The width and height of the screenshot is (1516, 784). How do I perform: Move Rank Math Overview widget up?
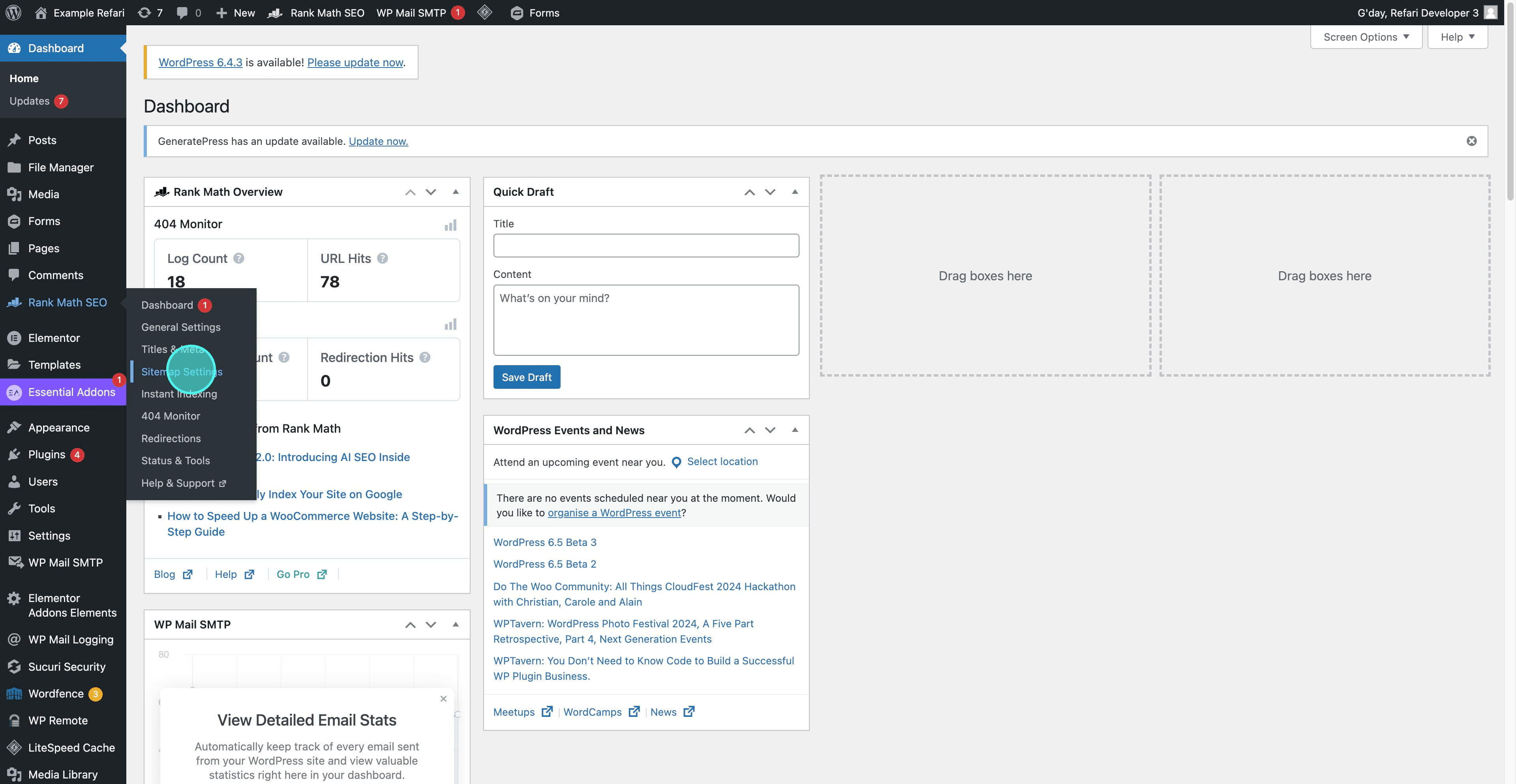pyautogui.click(x=410, y=192)
